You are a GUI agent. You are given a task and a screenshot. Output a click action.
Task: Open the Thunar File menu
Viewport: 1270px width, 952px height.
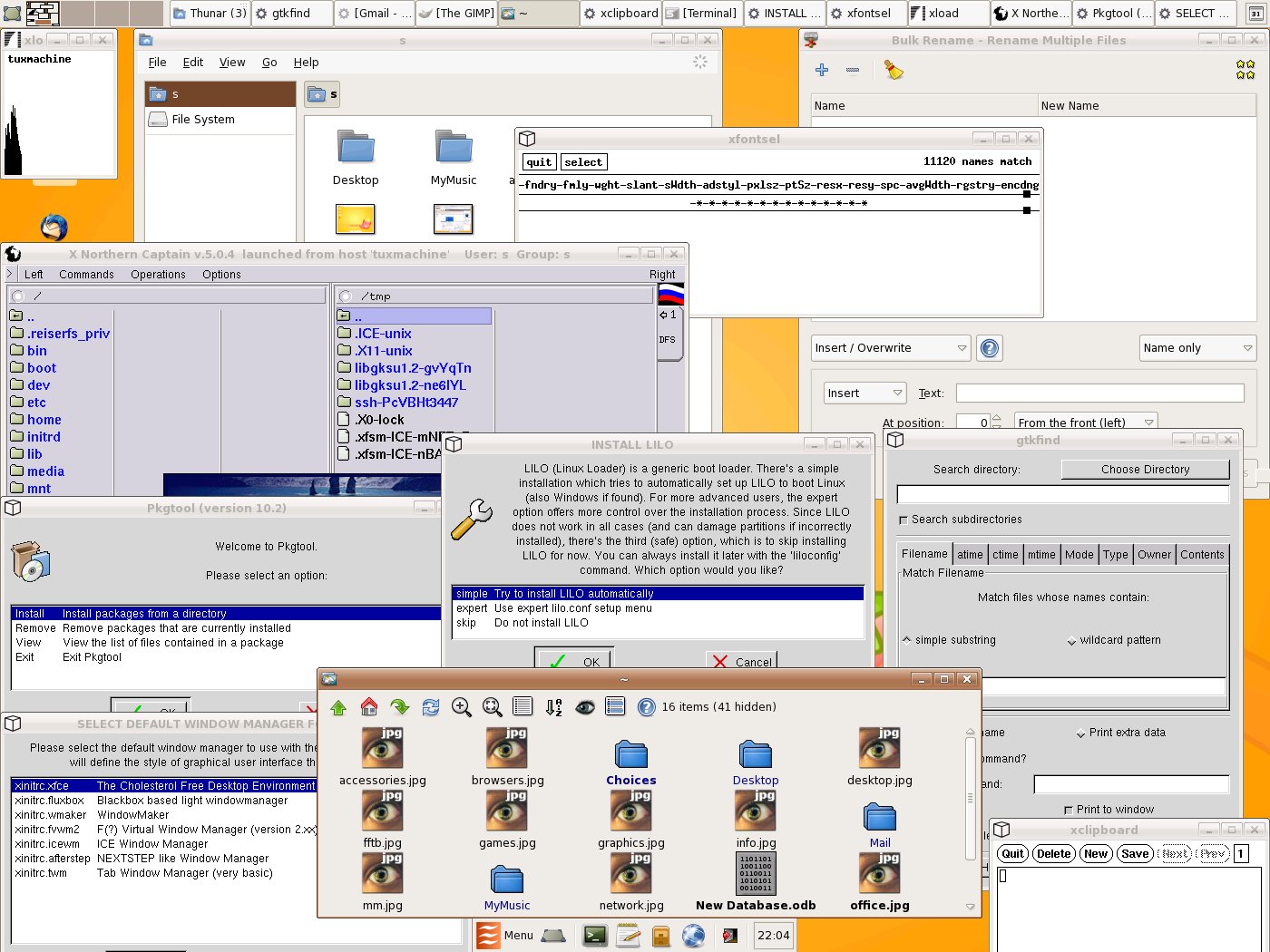[157, 63]
